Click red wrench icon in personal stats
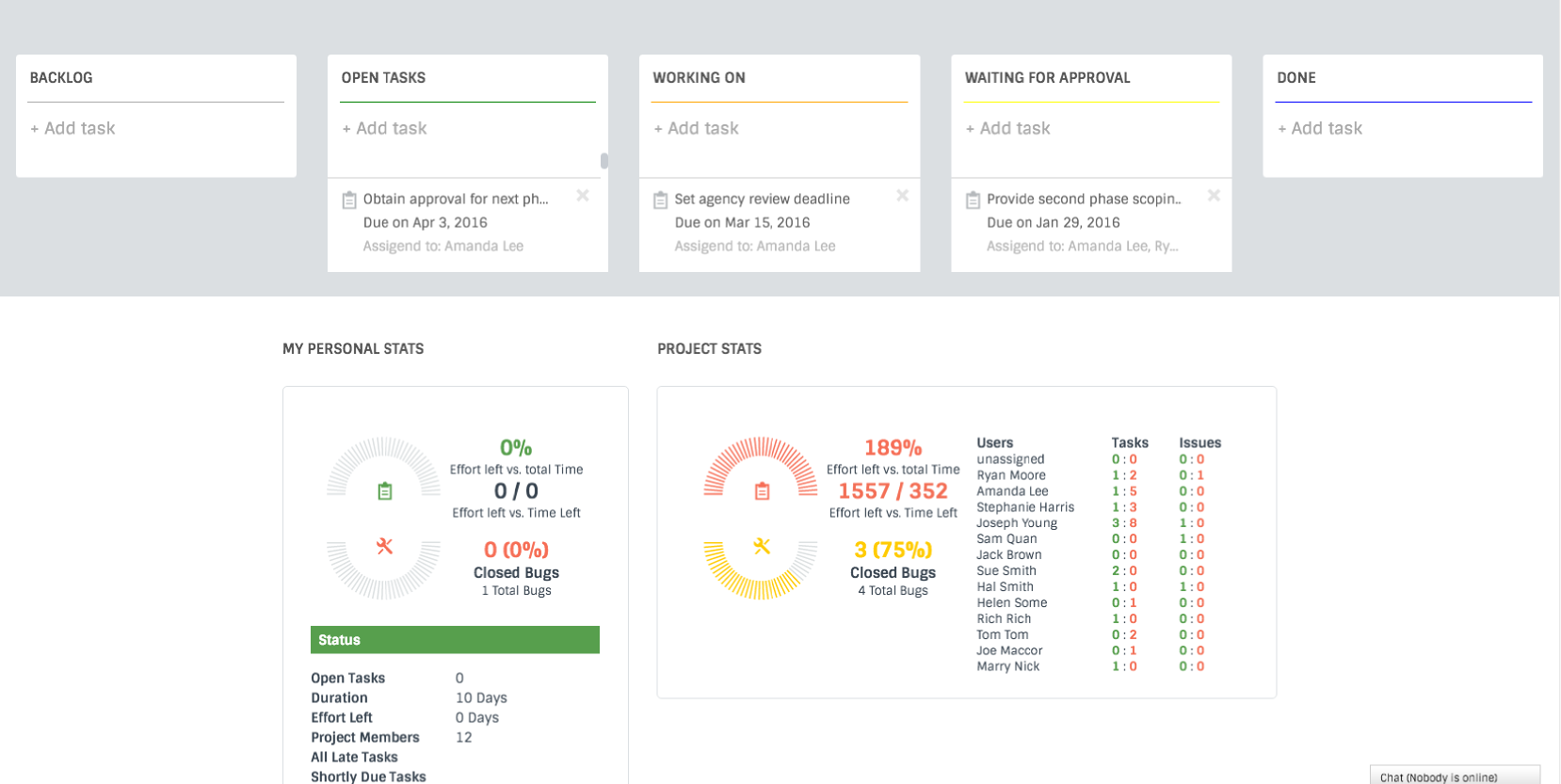Screen dimensions: 1561x784 click(384, 546)
